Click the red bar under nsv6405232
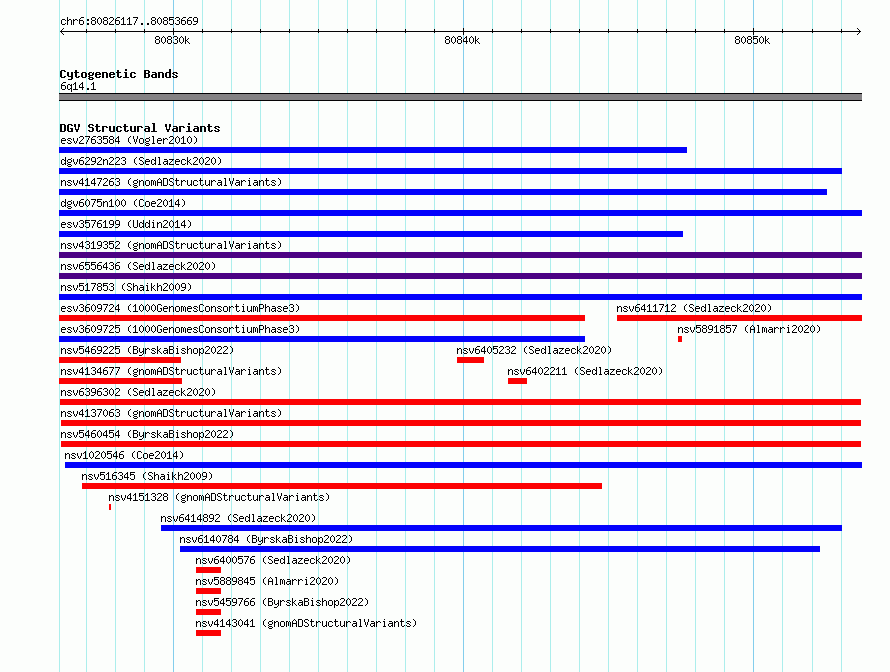890x672 pixels. point(471,360)
